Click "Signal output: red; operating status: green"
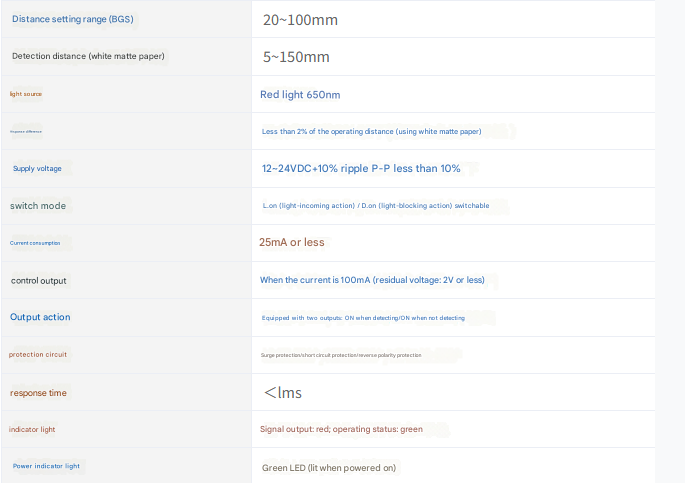The height and width of the screenshot is (483, 685). pos(341,429)
